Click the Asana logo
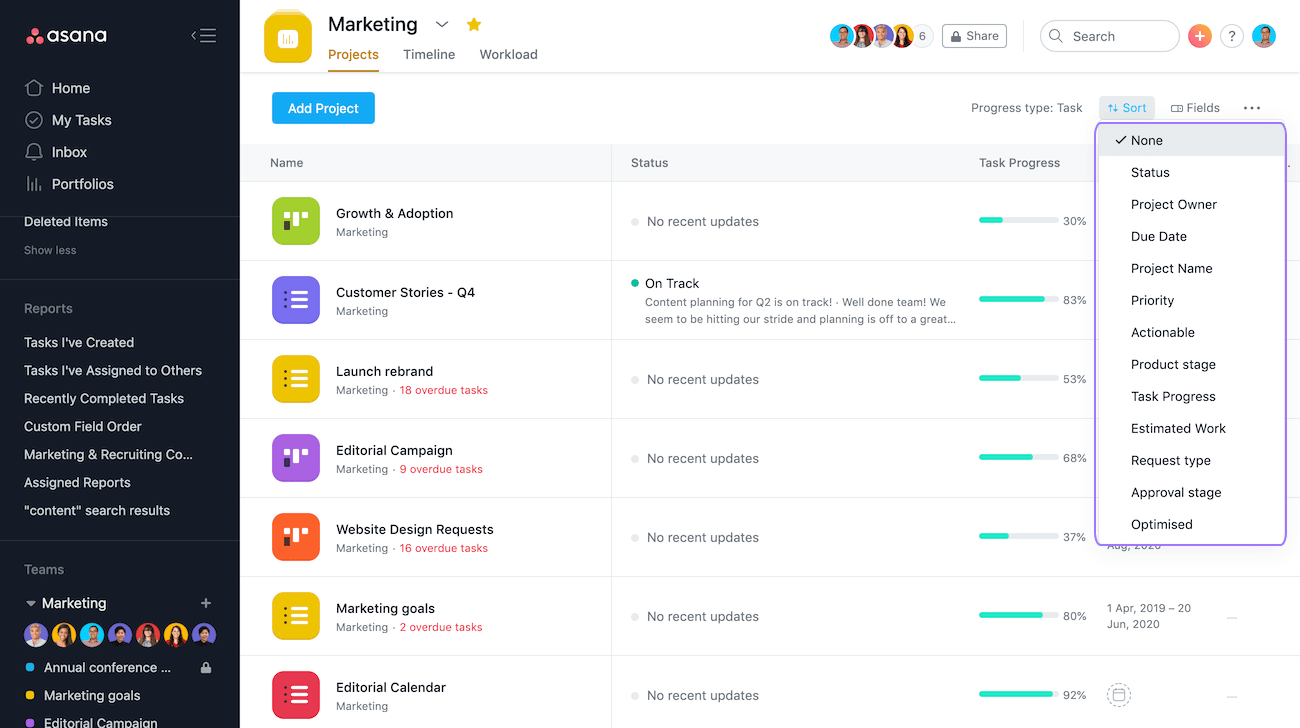1300x728 pixels. (66, 36)
